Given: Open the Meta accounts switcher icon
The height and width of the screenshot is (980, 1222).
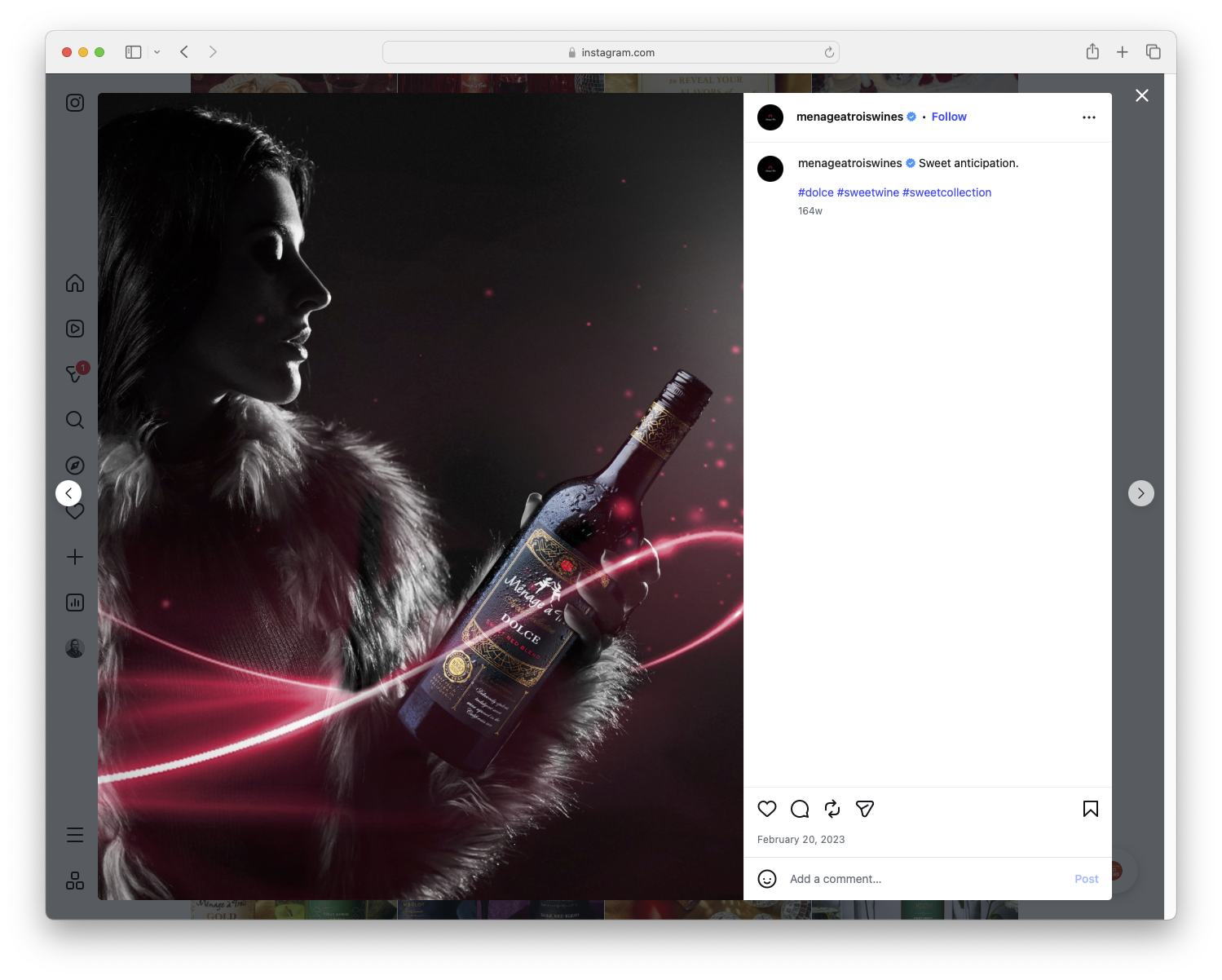Looking at the screenshot, I should (74, 881).
